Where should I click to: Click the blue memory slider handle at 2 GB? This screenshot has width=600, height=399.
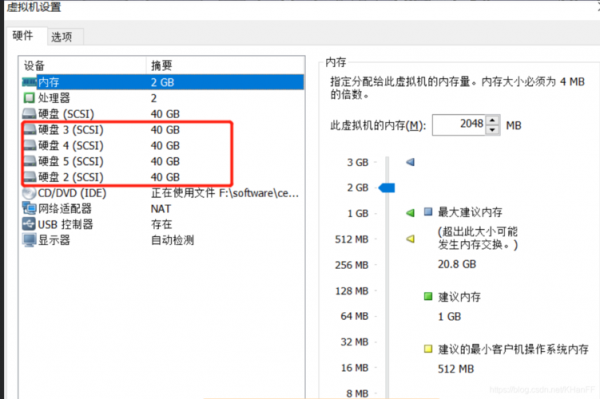386,188
